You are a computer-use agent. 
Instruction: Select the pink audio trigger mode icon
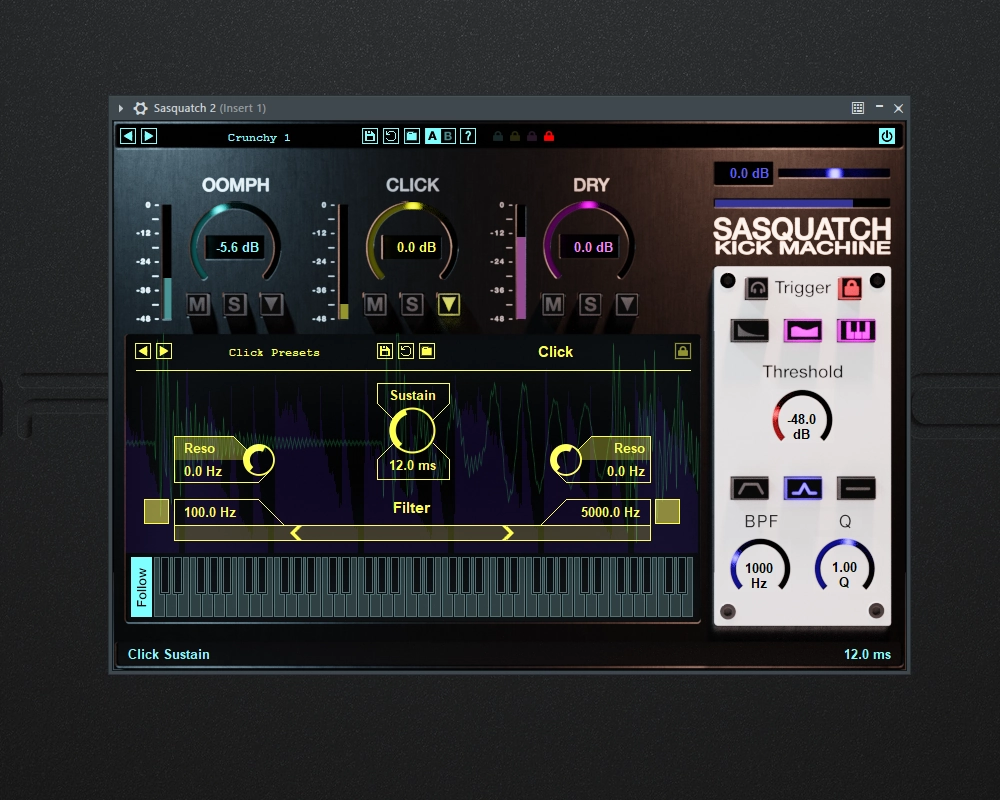click(802, 330)
